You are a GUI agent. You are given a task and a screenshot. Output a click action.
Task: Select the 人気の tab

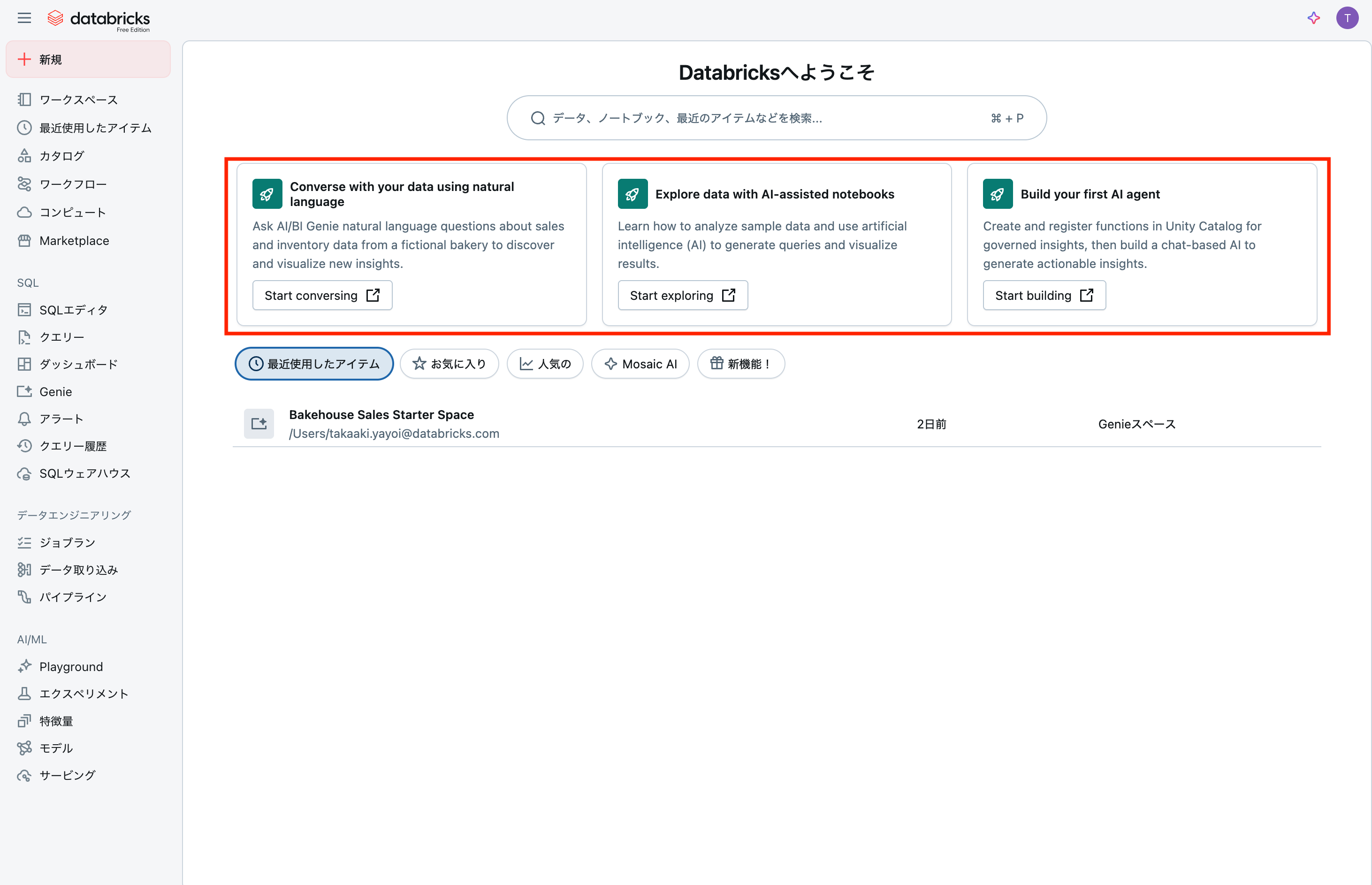click(545, 364)
